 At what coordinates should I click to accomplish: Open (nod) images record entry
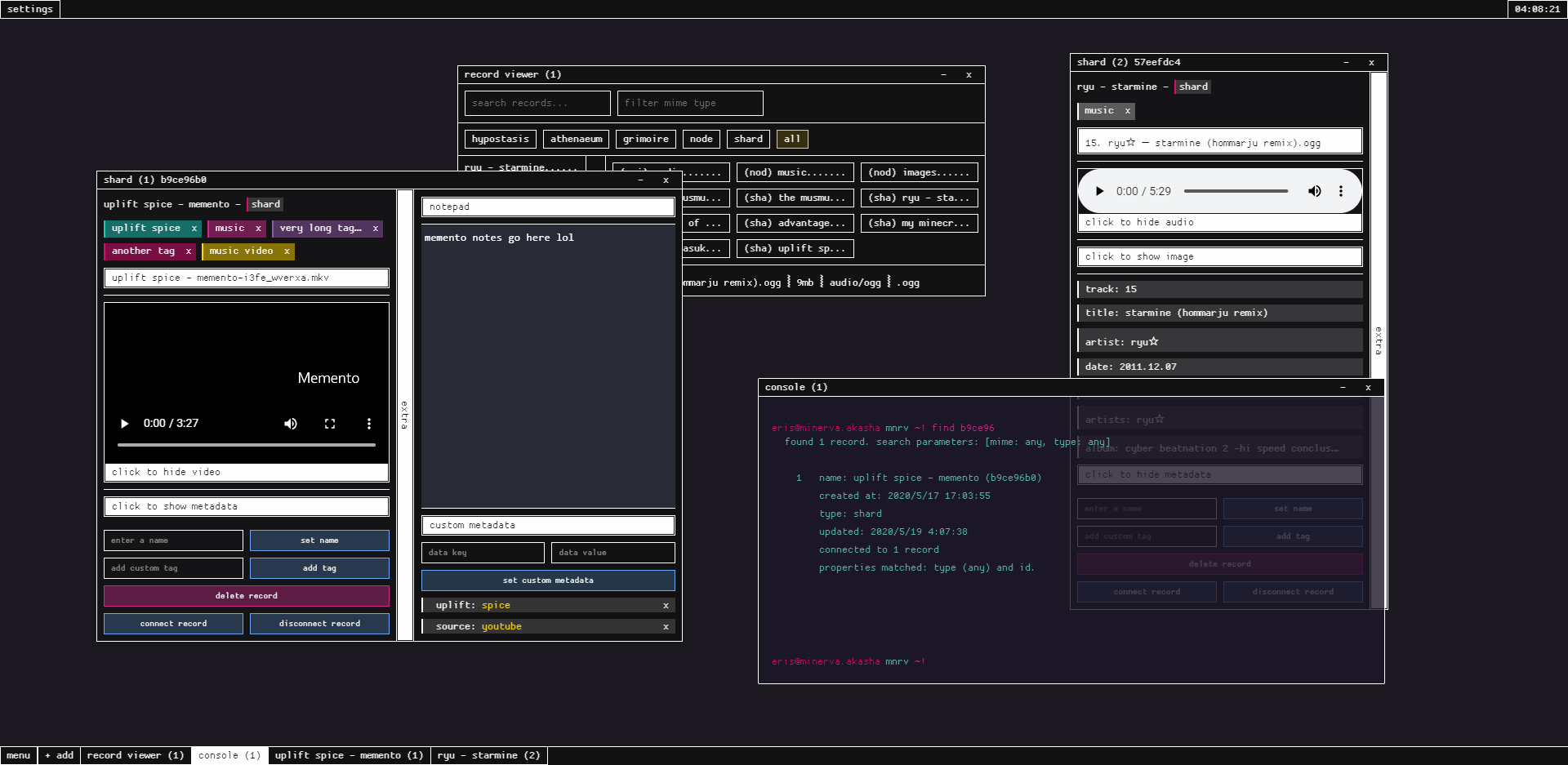pos(919,172)
